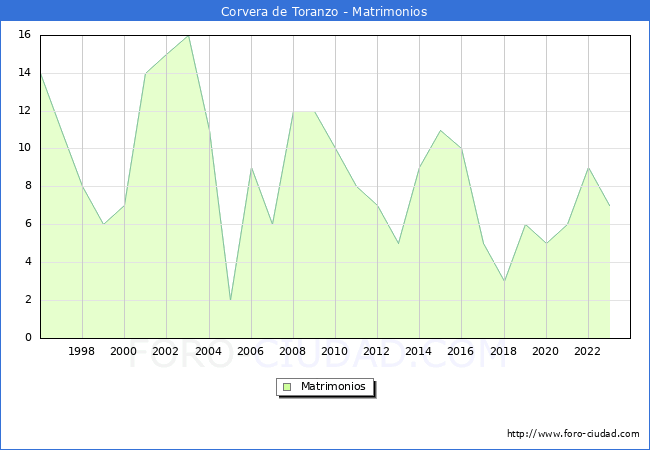Click the 2022 x-axis label
Image resolution: width=650 pixels, height=450 pixels.
point(588,351)
